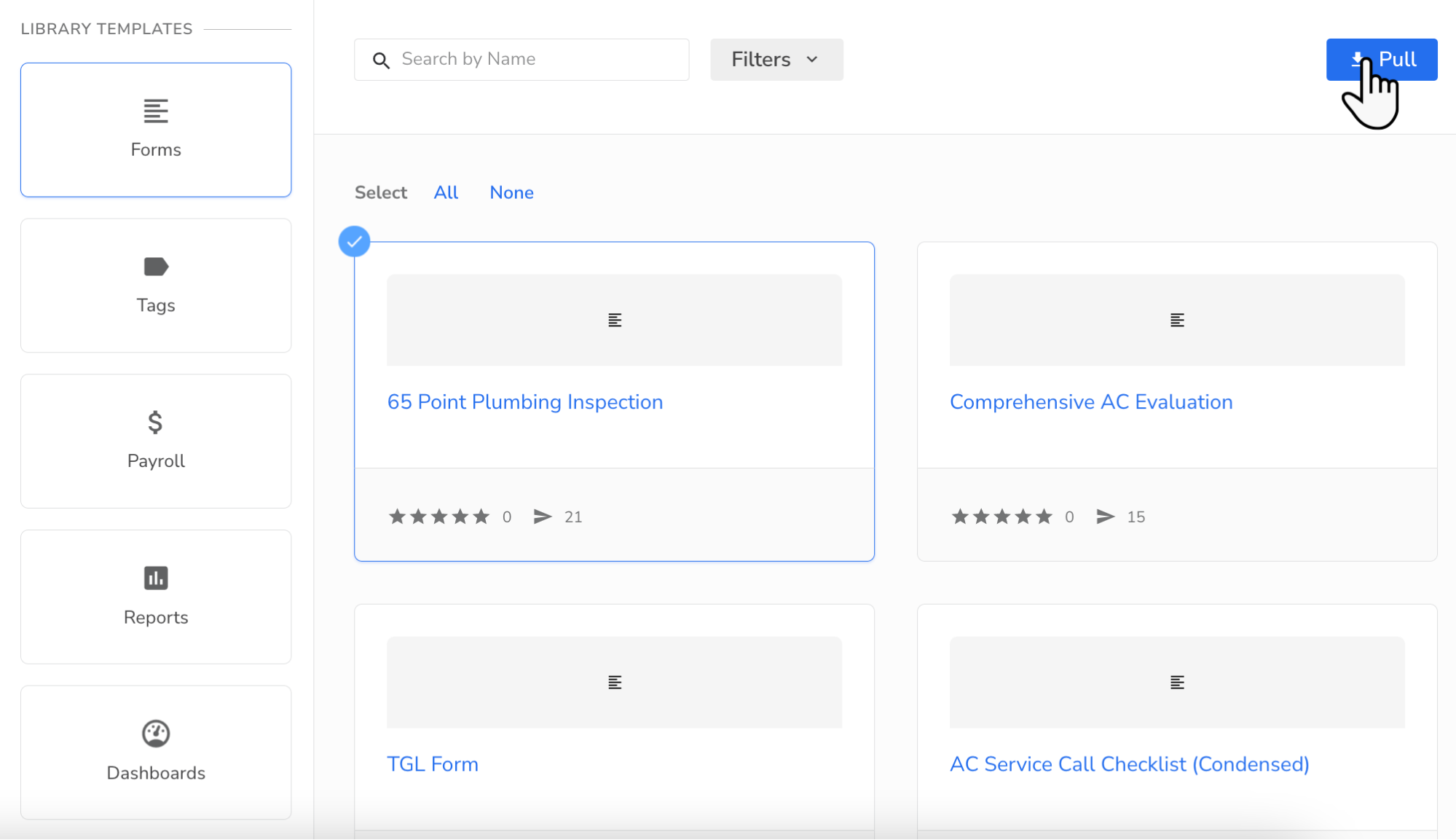The height and width of the screenshot is (840, 1456).
Task: Click send icon on 65 Point Plumbing card
Action: (x=543, y=517)
